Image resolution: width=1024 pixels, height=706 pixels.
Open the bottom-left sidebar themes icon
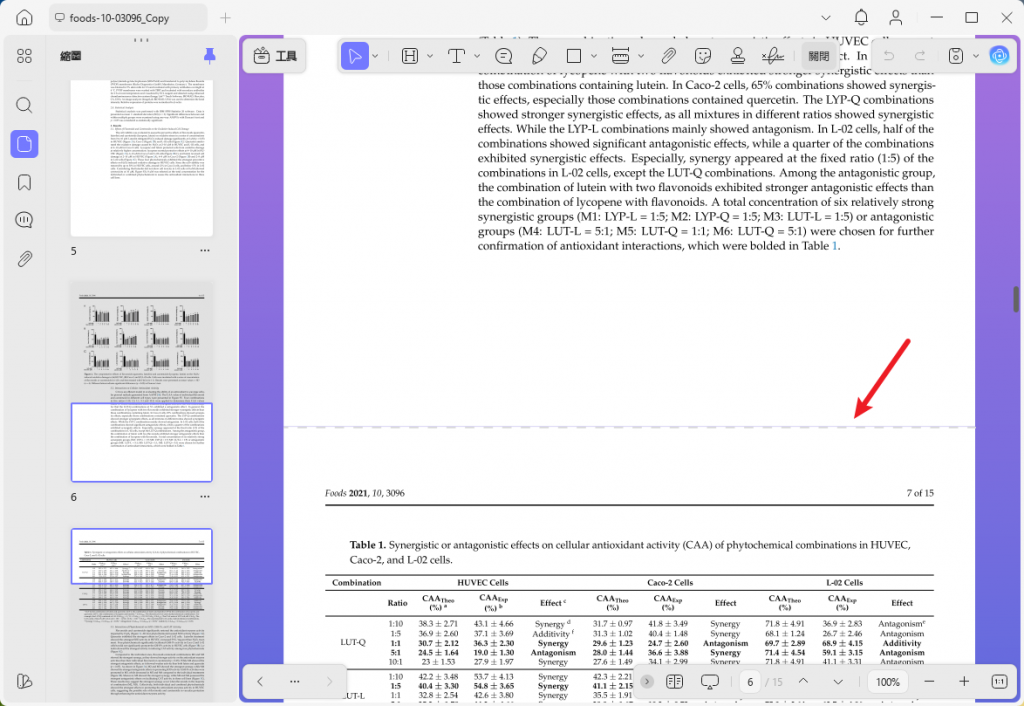click(x=24, y=681)
